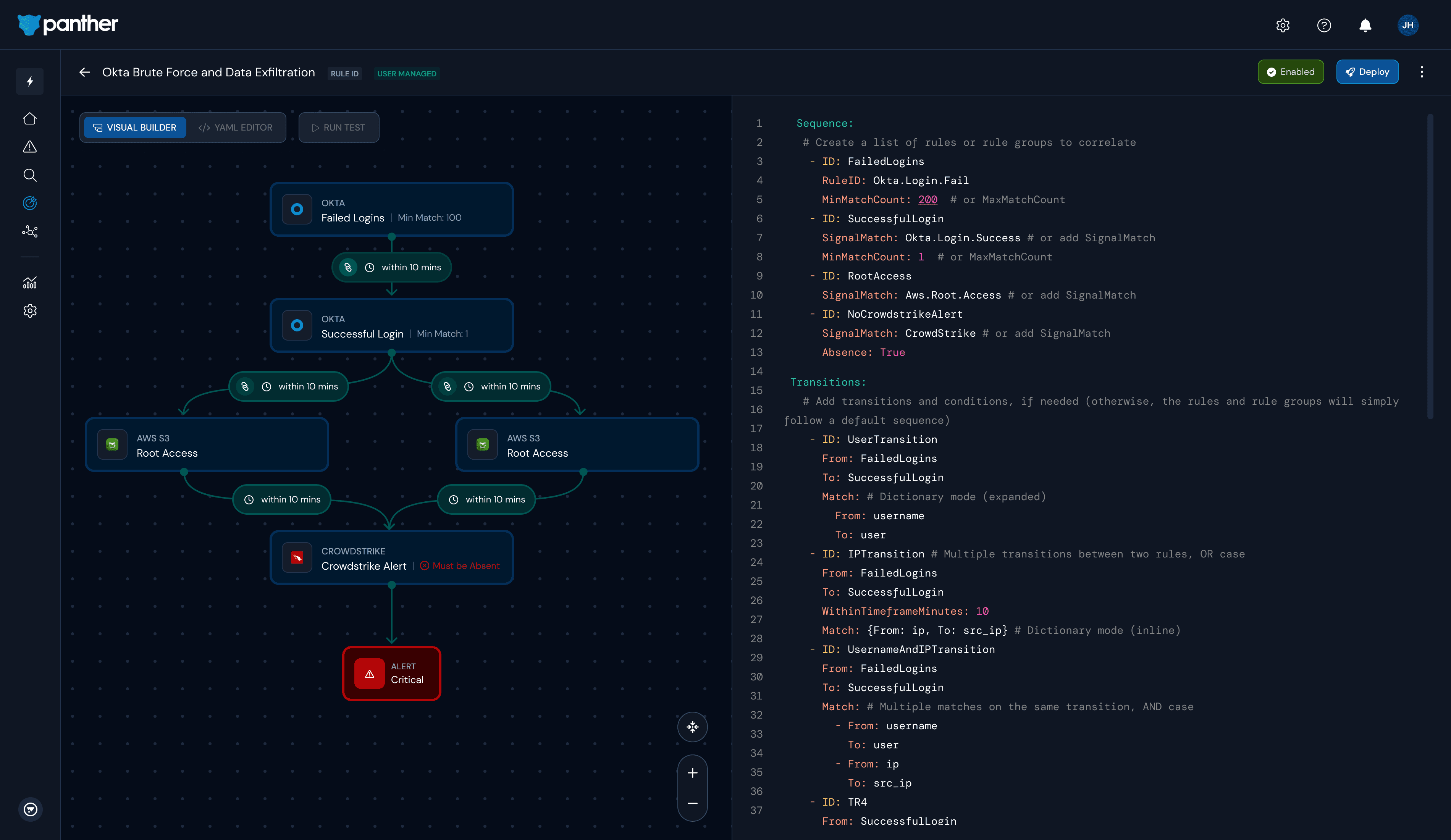The image size is (1451, 840).
Task: Switch to the Visual Builder tab
Action: point(135,128)
